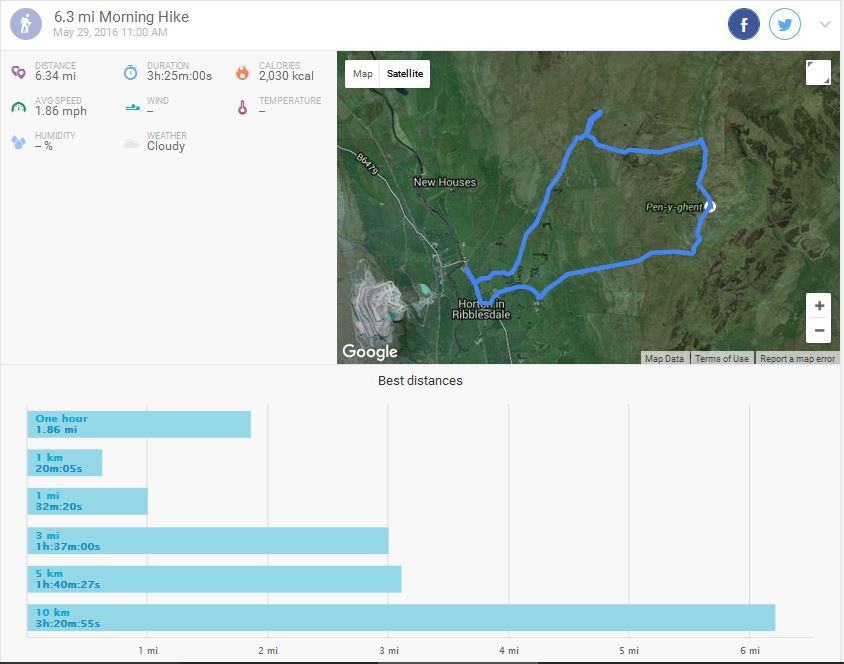This screenshot has height=664, width=844.
Task: Click the distance stat icon
Action: 19,73
